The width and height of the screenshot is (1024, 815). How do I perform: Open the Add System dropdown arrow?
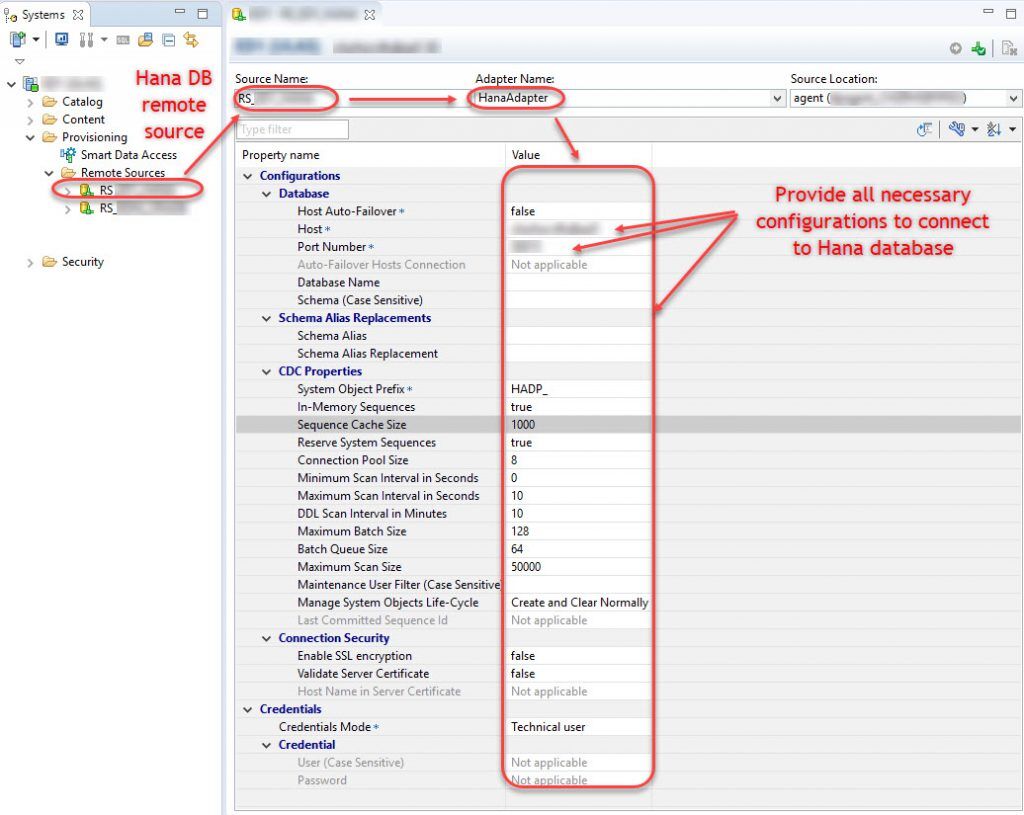click(x=36, y=40)
